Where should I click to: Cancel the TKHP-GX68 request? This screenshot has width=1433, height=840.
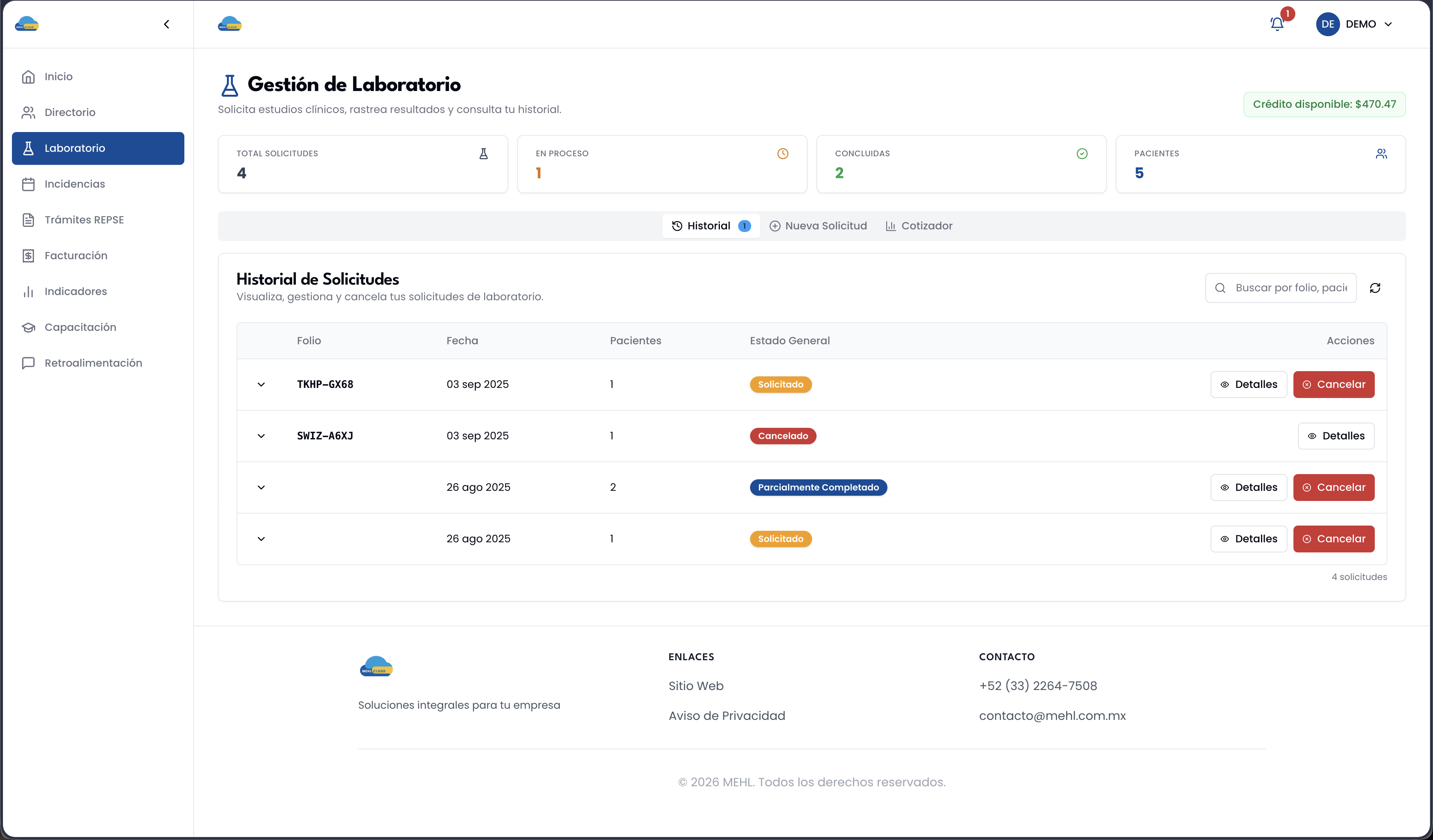pos(1333,385)
